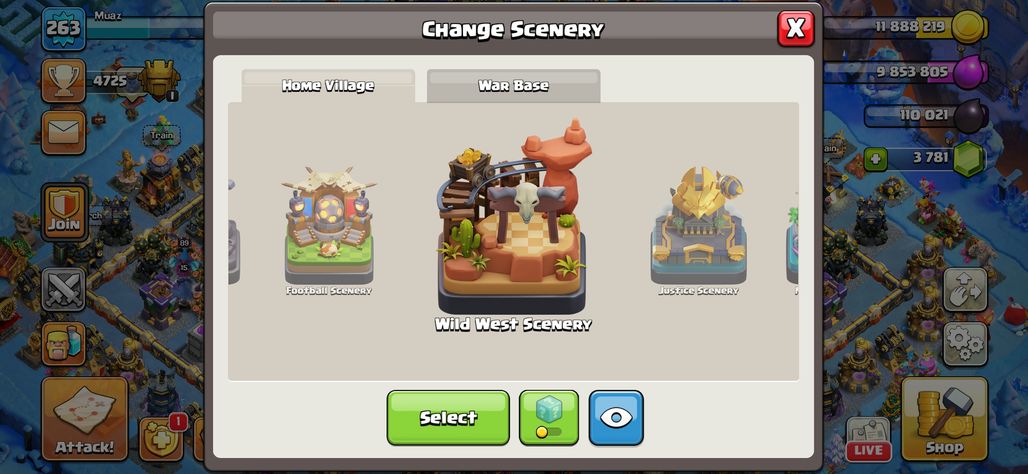Open the LIVE events icon
This screenshot has width=1028, height=474.
[868, 439]
